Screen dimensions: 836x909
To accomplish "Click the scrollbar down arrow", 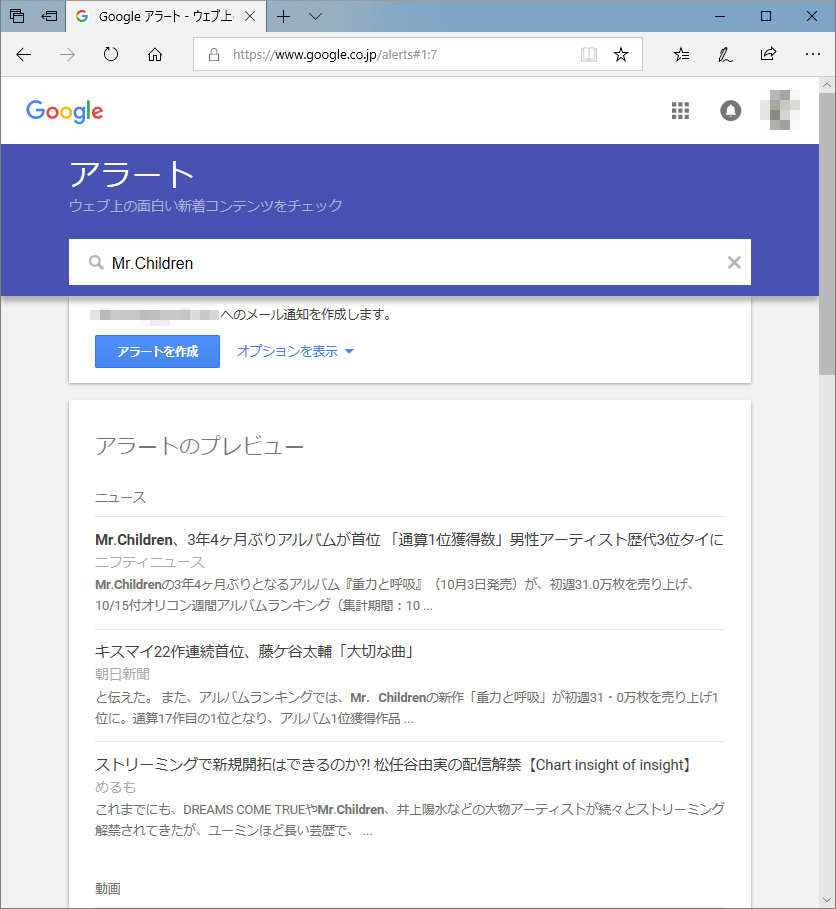I will (x=827, y=900).
